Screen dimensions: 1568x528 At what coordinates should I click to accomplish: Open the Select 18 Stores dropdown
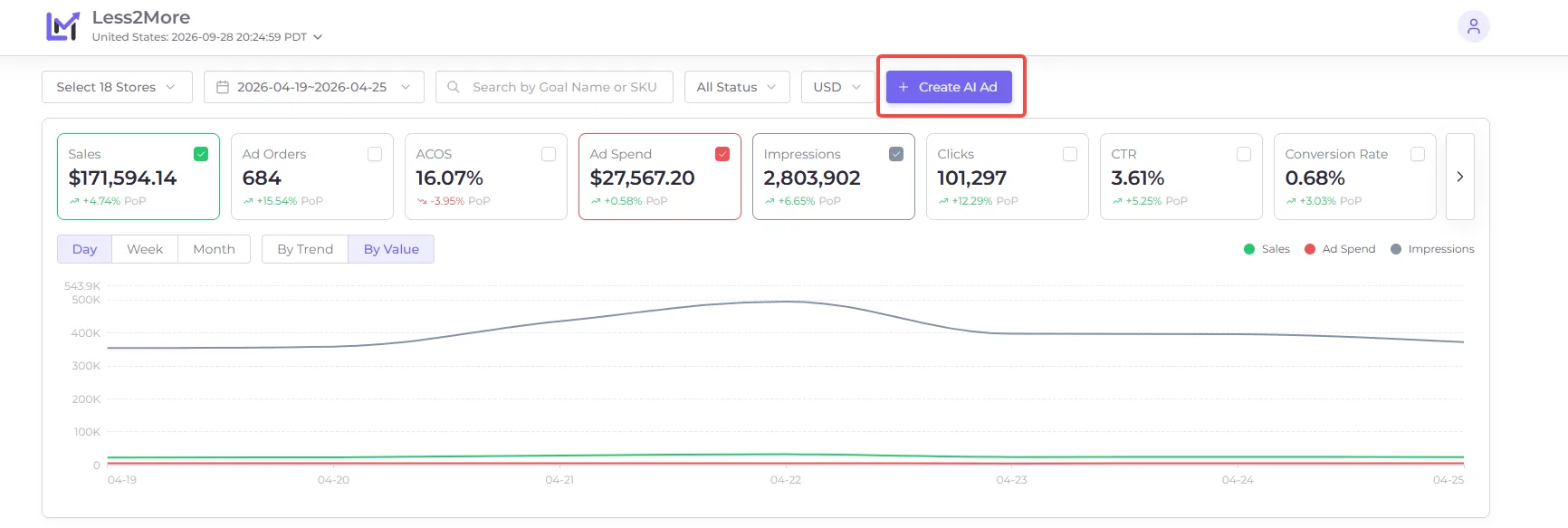[x=117, y=87]
